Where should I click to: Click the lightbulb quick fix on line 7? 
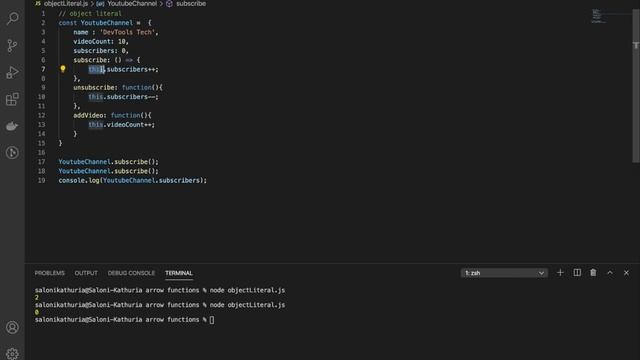[x=63, y=69]
